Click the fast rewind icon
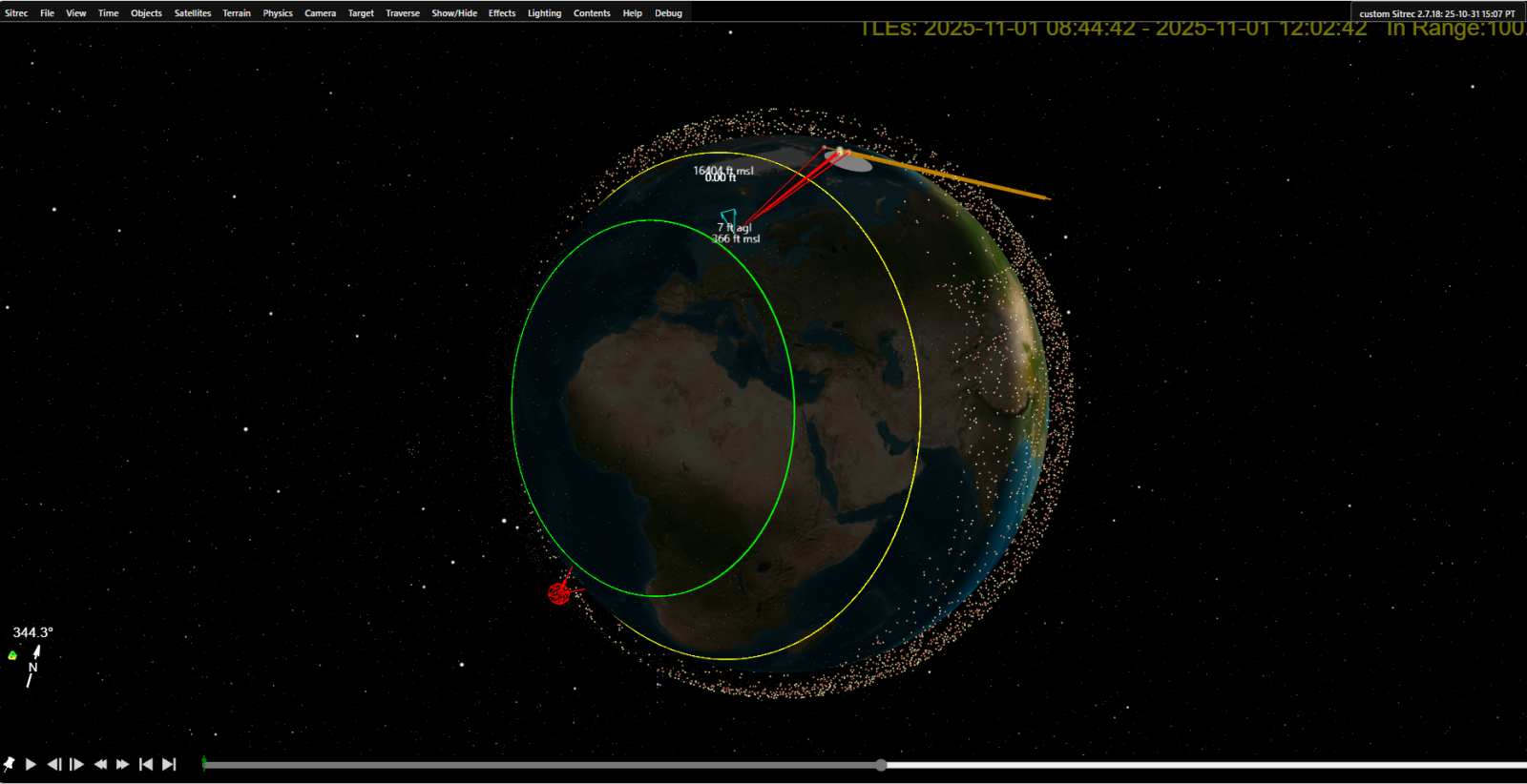The height and width of the screenshot is (784, 1527). point(100,764)
